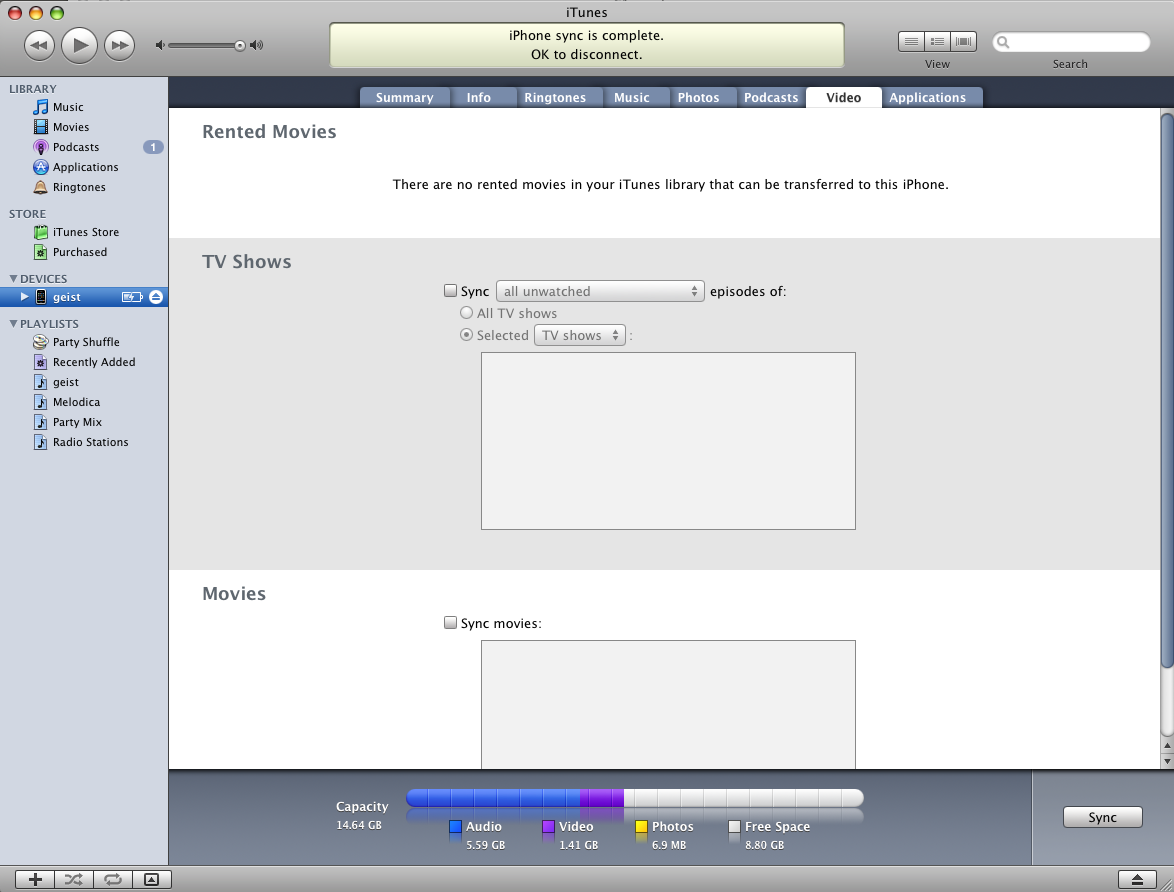Click the bottom-right eject disc button
This screenshot has height=892, width=1174.
1137,879
